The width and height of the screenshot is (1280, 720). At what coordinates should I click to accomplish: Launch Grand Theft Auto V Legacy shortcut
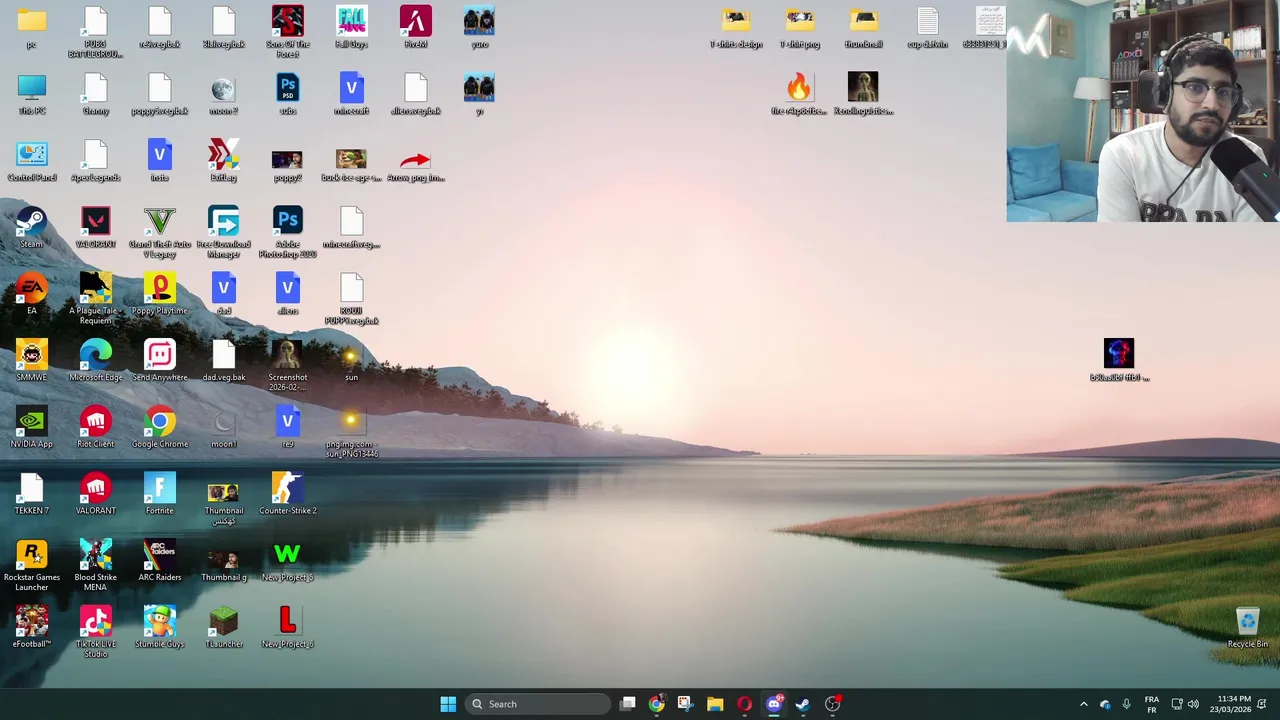[160, 233]
